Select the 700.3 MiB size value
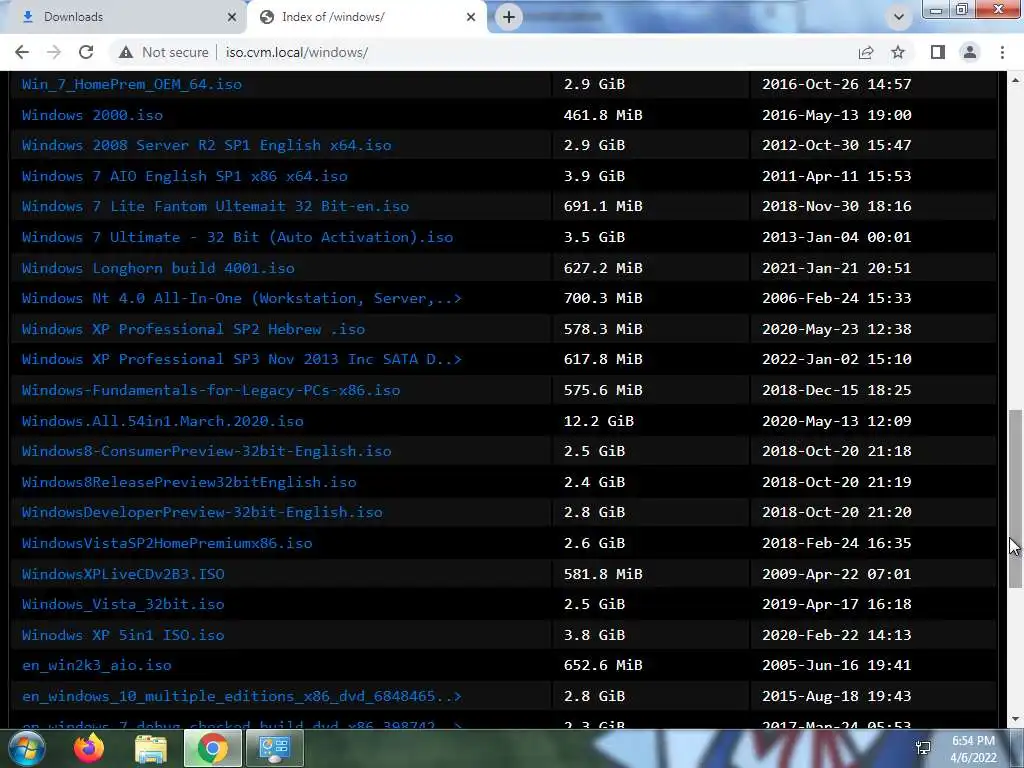The width and height of the screenshot is (1024, 768). pyautogui.click(x=603, y=298)
